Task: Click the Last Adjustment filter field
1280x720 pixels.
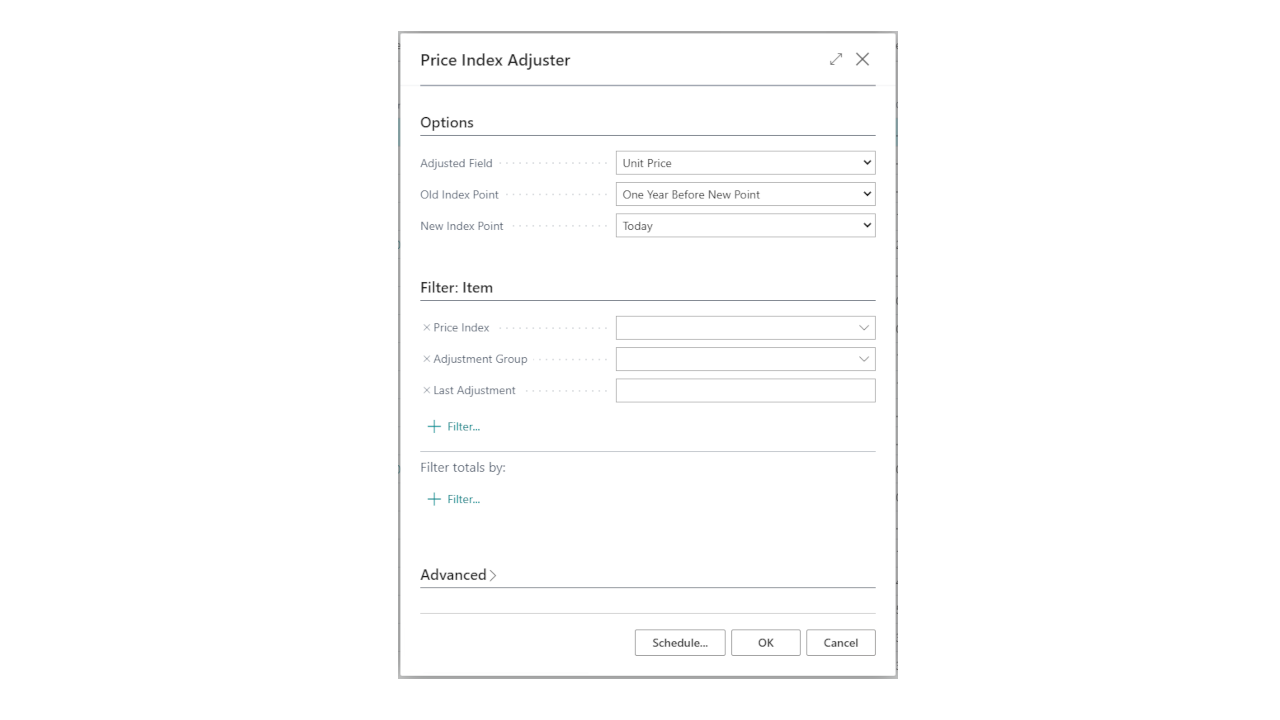Action: (745, 390)
